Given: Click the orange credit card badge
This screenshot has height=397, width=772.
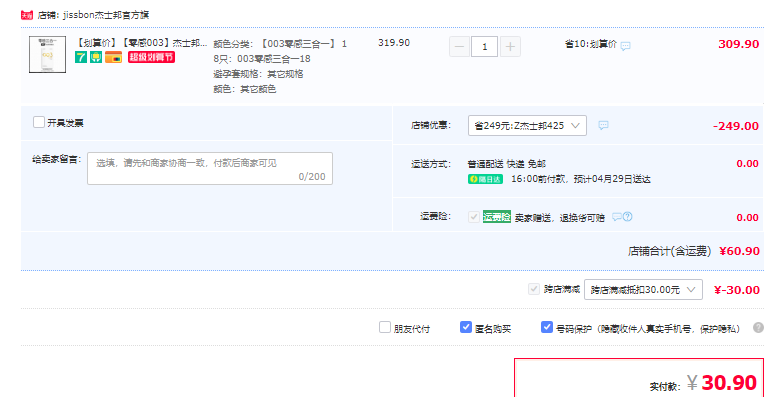Looking at the screenshot, I should 113,58.
